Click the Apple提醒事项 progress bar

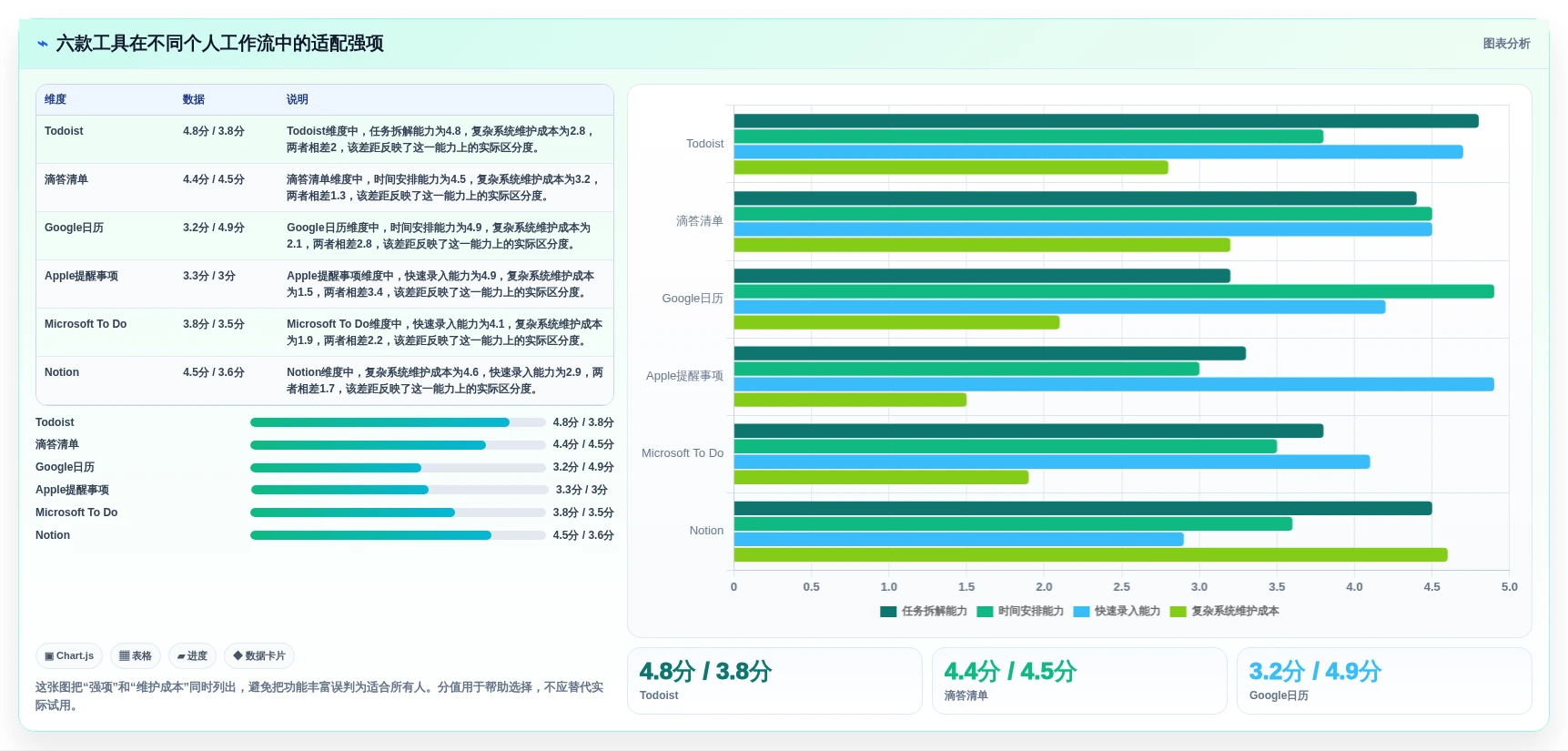[x=400, y=490]
